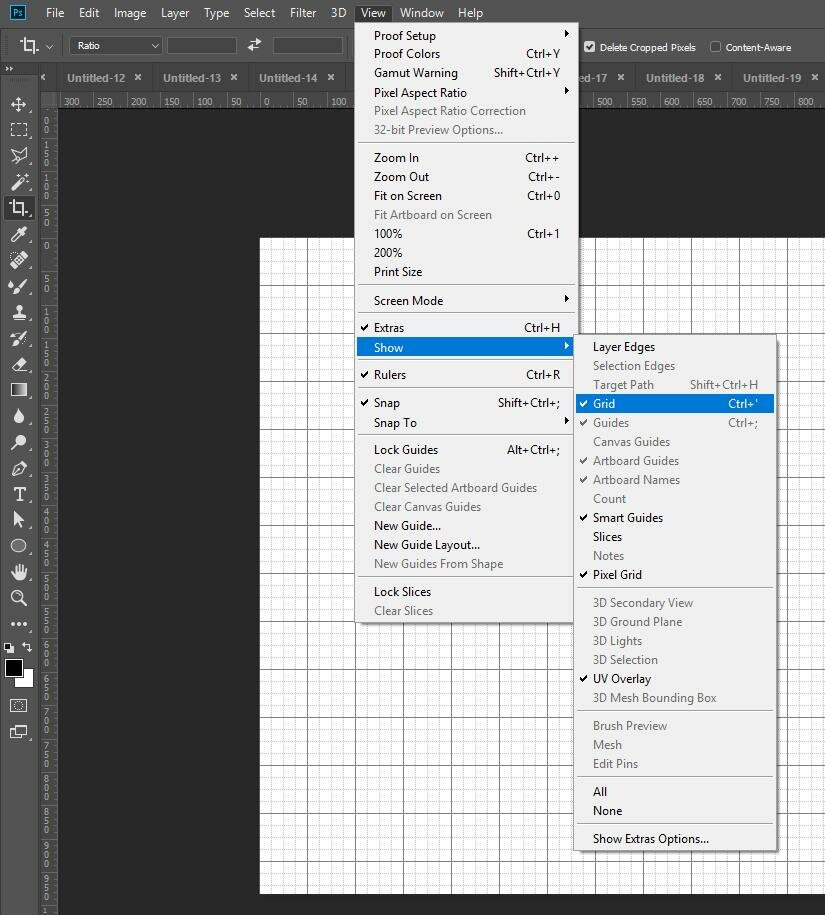Click the swap width and height arrows
The height and width of the screenshot is (915, 825).
254,46
